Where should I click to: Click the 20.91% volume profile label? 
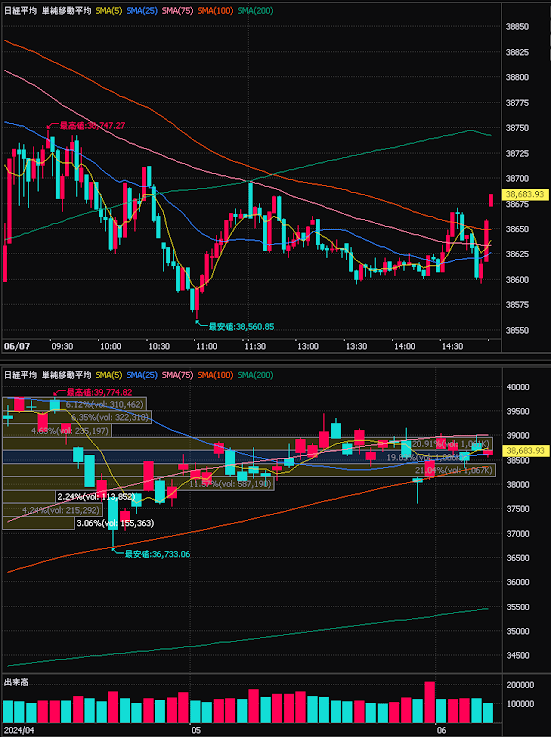pos(450,444)
